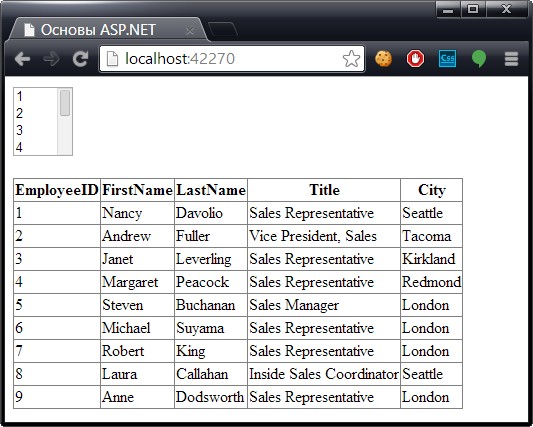
Task: Click the page icon in address bar
Action: (113, 59)
